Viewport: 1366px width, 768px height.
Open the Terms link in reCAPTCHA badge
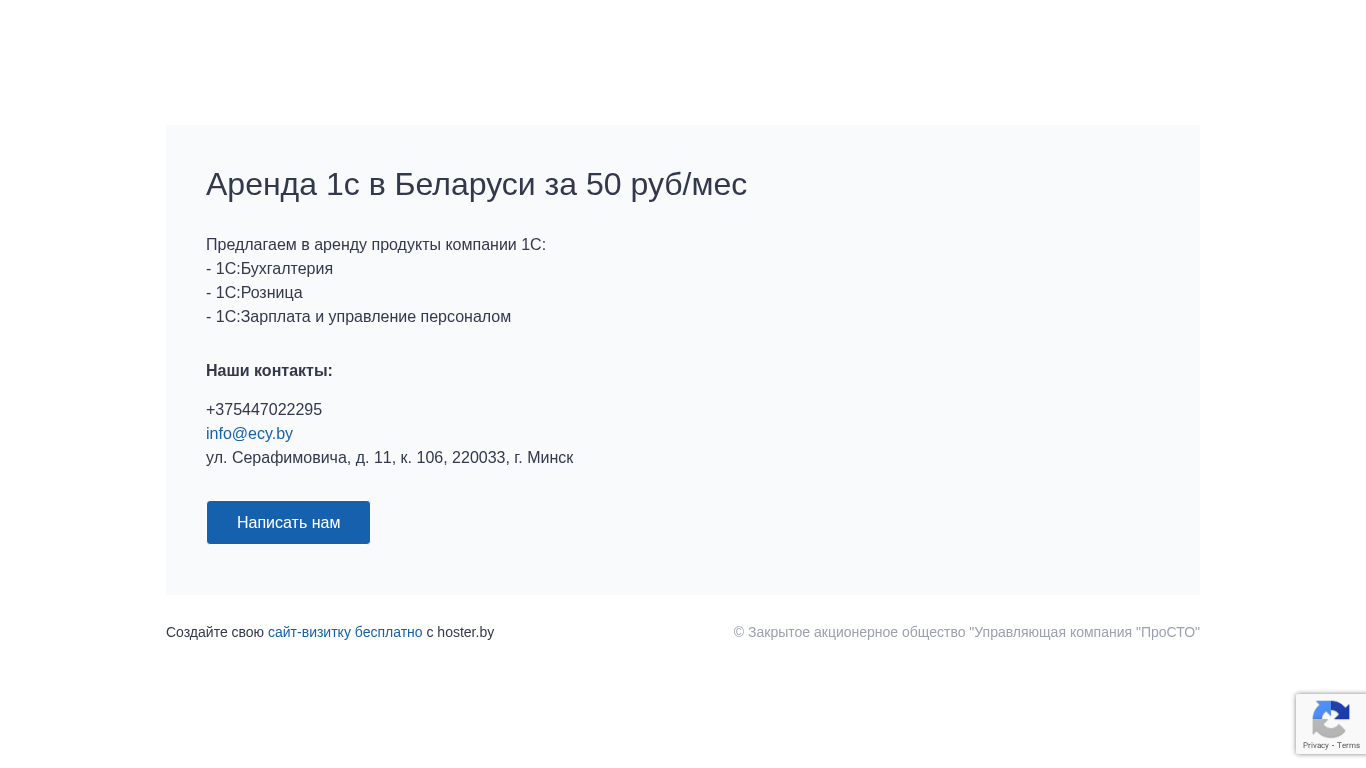tap(1349, 745)
